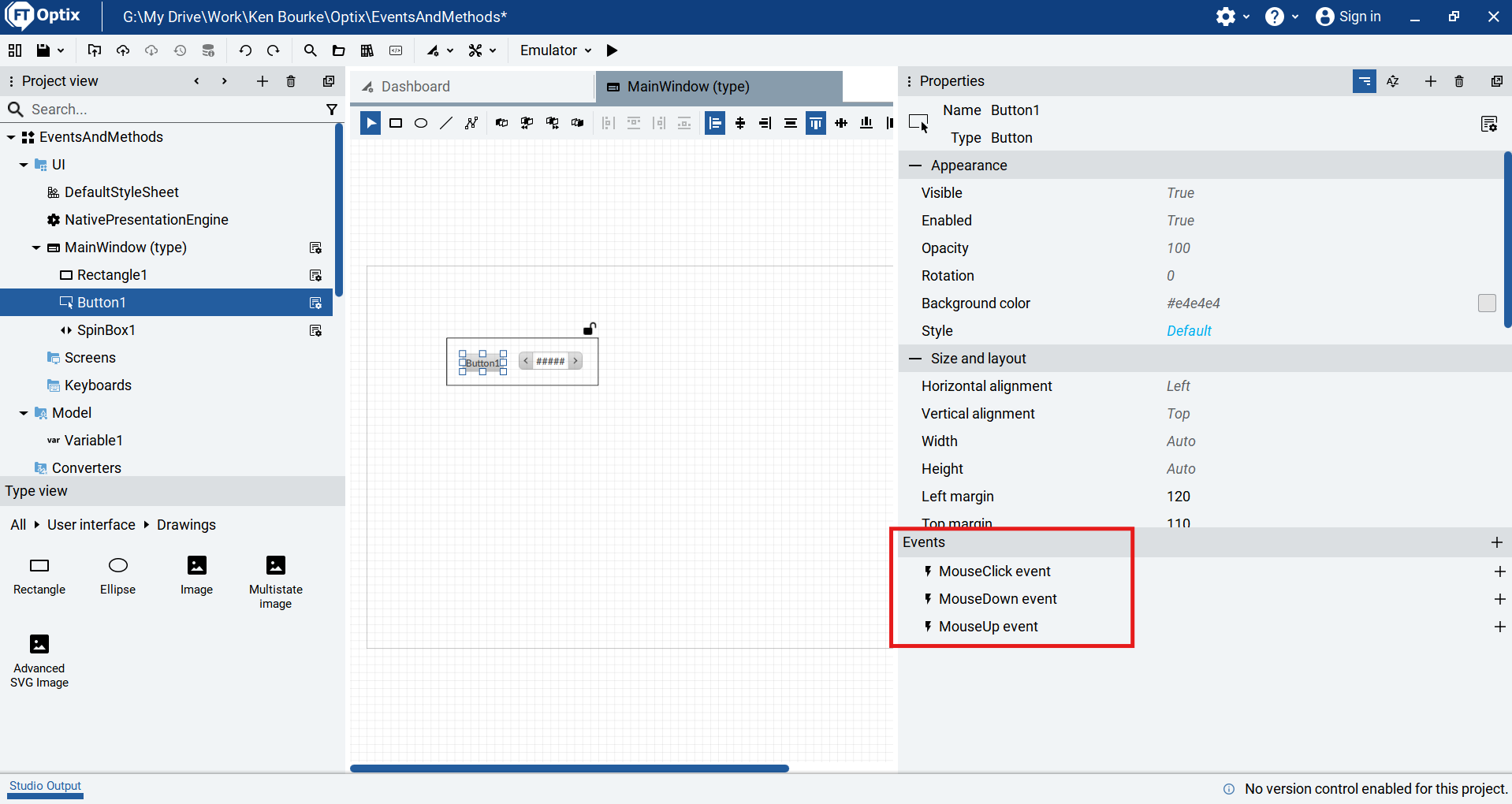Image resolution: width=1512 pixels, height=804 pixels.
Task: Click the Default style link
Action: point(1189,331)
